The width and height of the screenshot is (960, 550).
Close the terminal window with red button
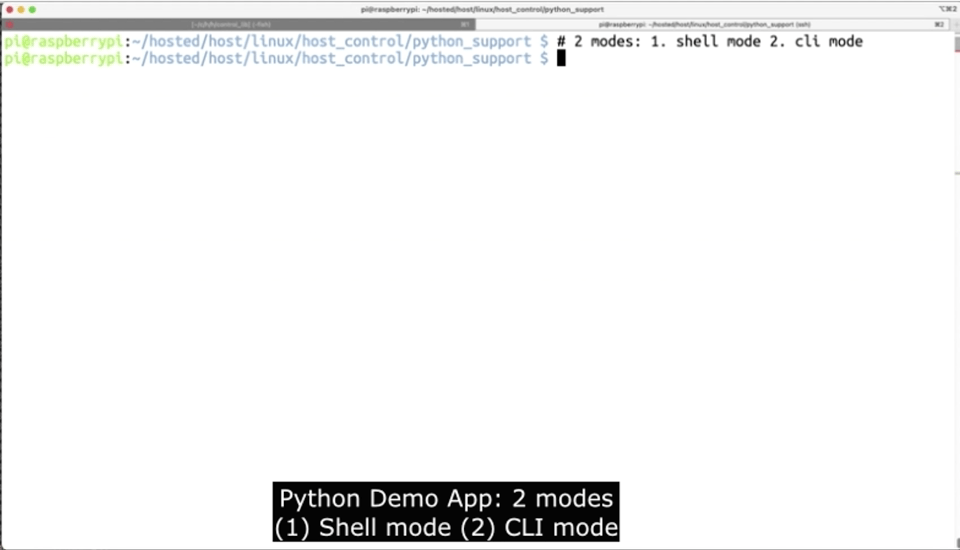pos(8,9)
